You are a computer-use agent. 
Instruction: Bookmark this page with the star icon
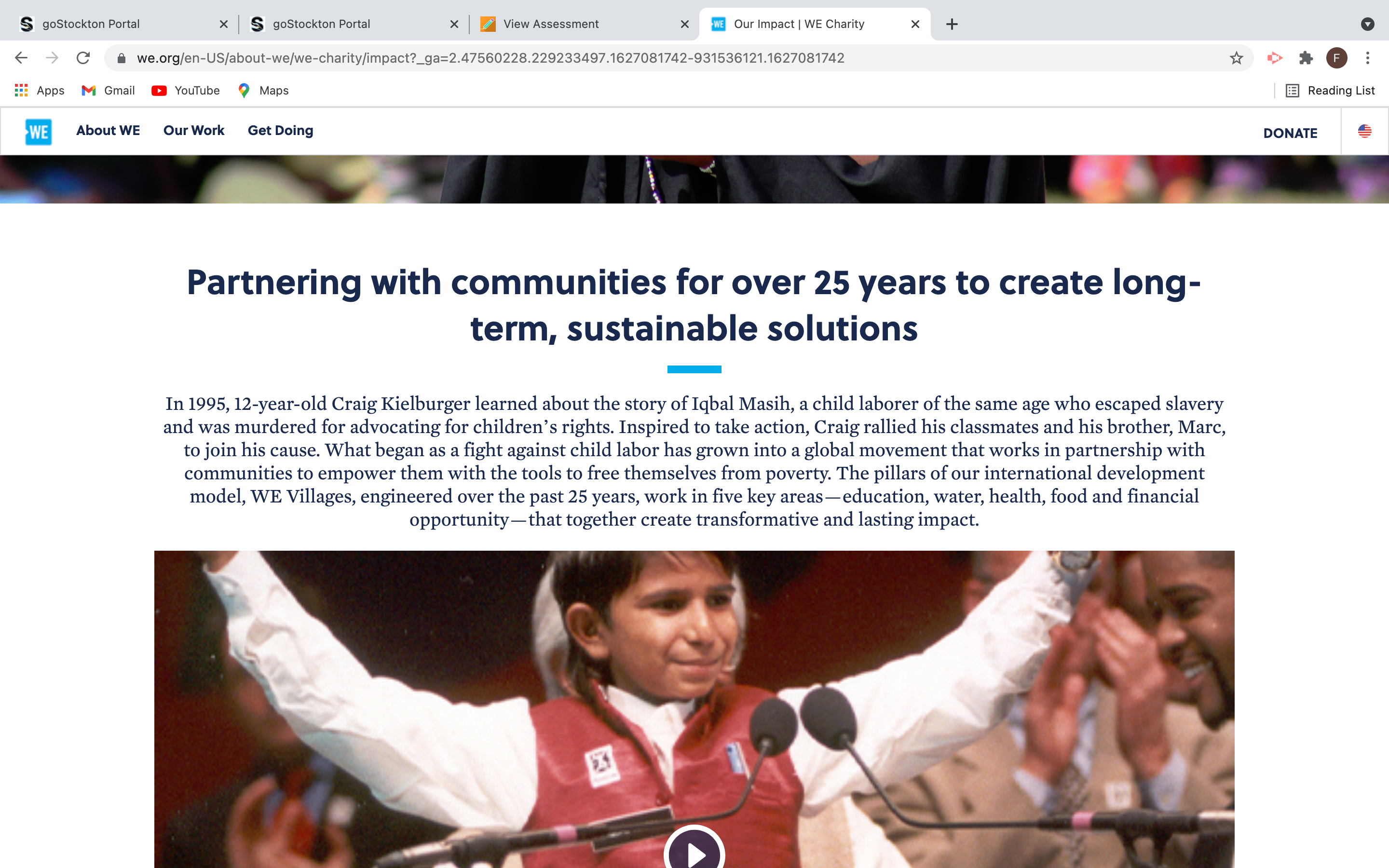pos(1236,58)
